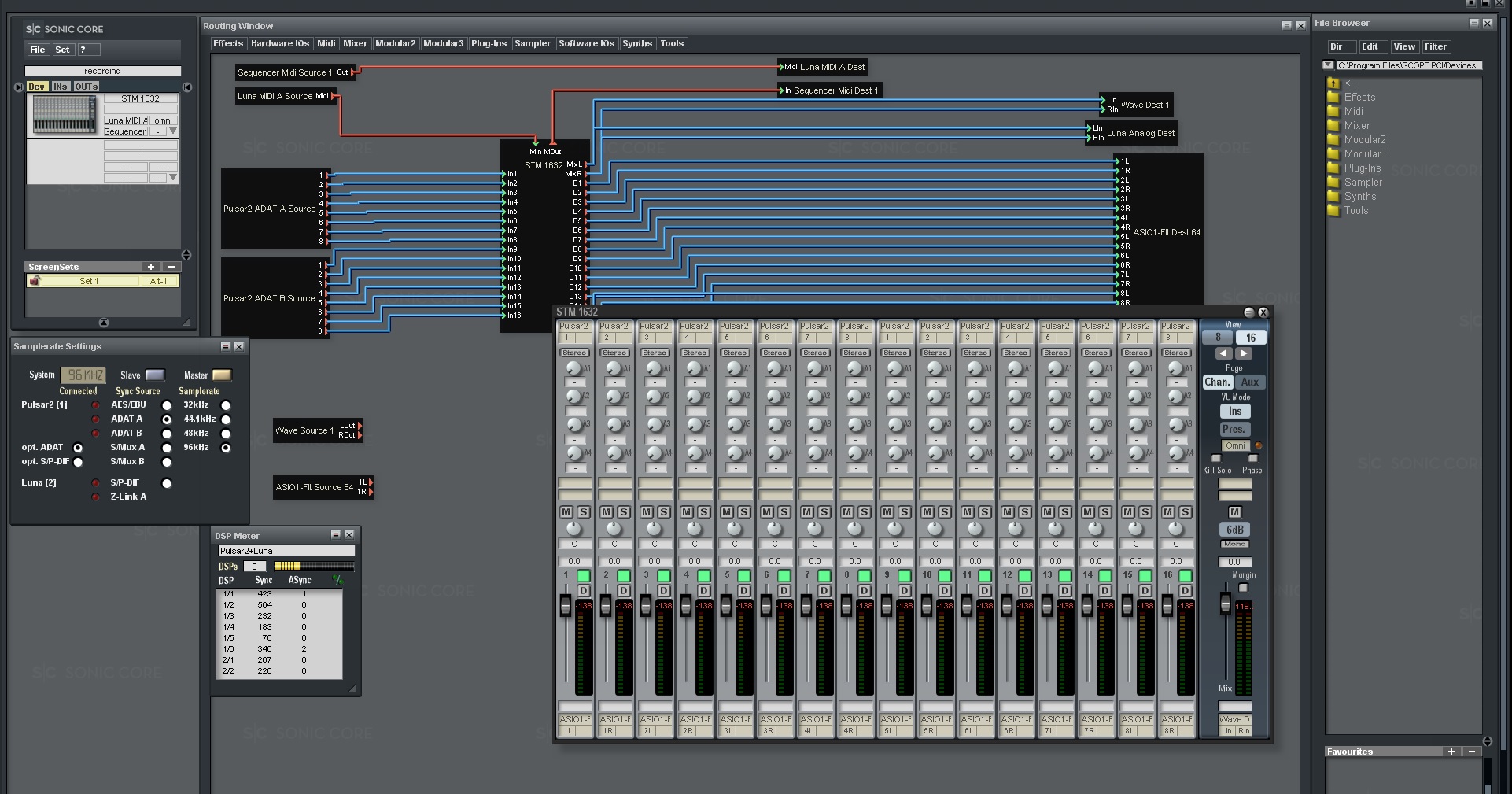Open the Hardware IOs menu in Routing Window
This screenshot has height=794, width=1512.
click(x=280, y=43)
